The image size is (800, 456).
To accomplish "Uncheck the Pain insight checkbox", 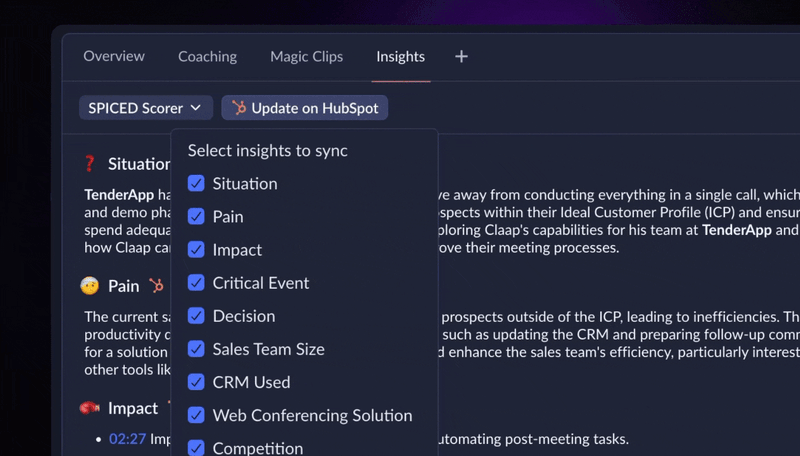I will (196, 216).
